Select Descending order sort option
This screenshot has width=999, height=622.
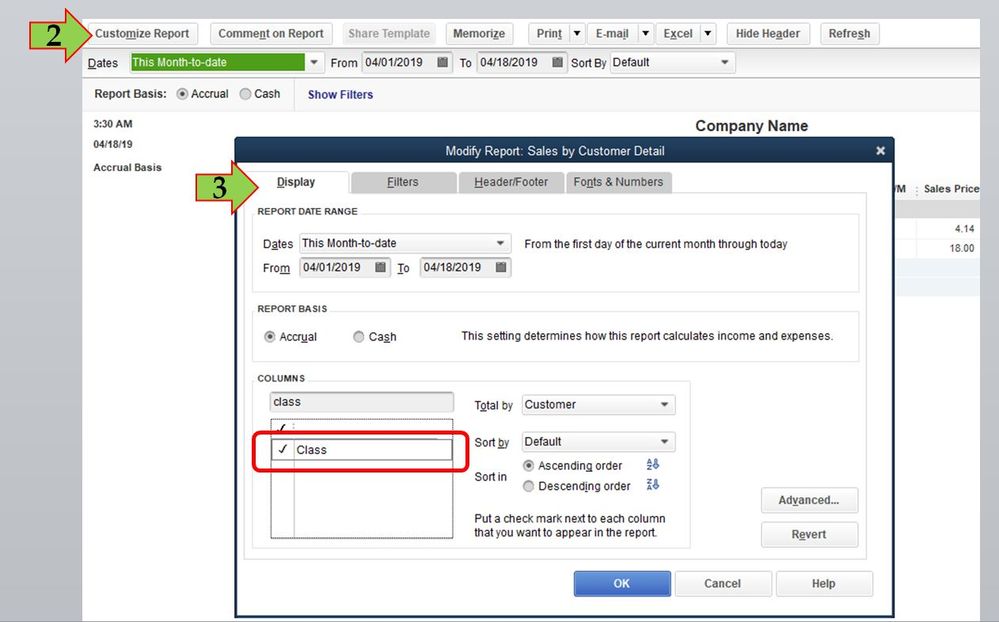[528, 486]
